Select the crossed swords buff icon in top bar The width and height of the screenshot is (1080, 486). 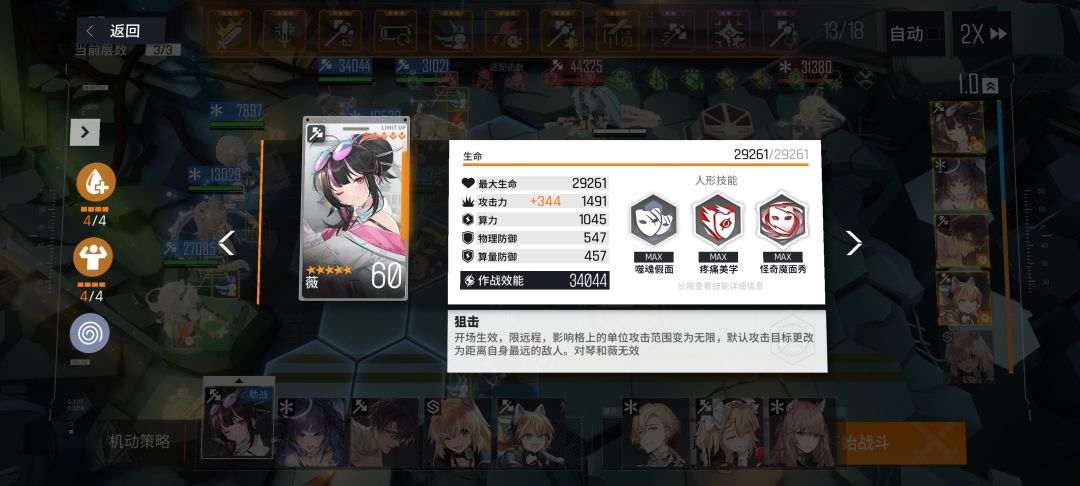click(228, 31)
